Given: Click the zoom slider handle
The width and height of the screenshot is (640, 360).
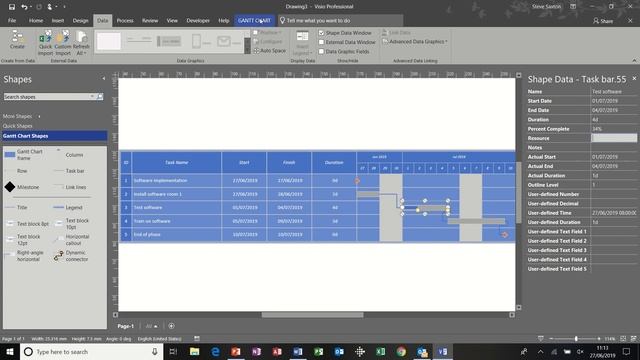Looking at the screenshot, I should [576, 338].
